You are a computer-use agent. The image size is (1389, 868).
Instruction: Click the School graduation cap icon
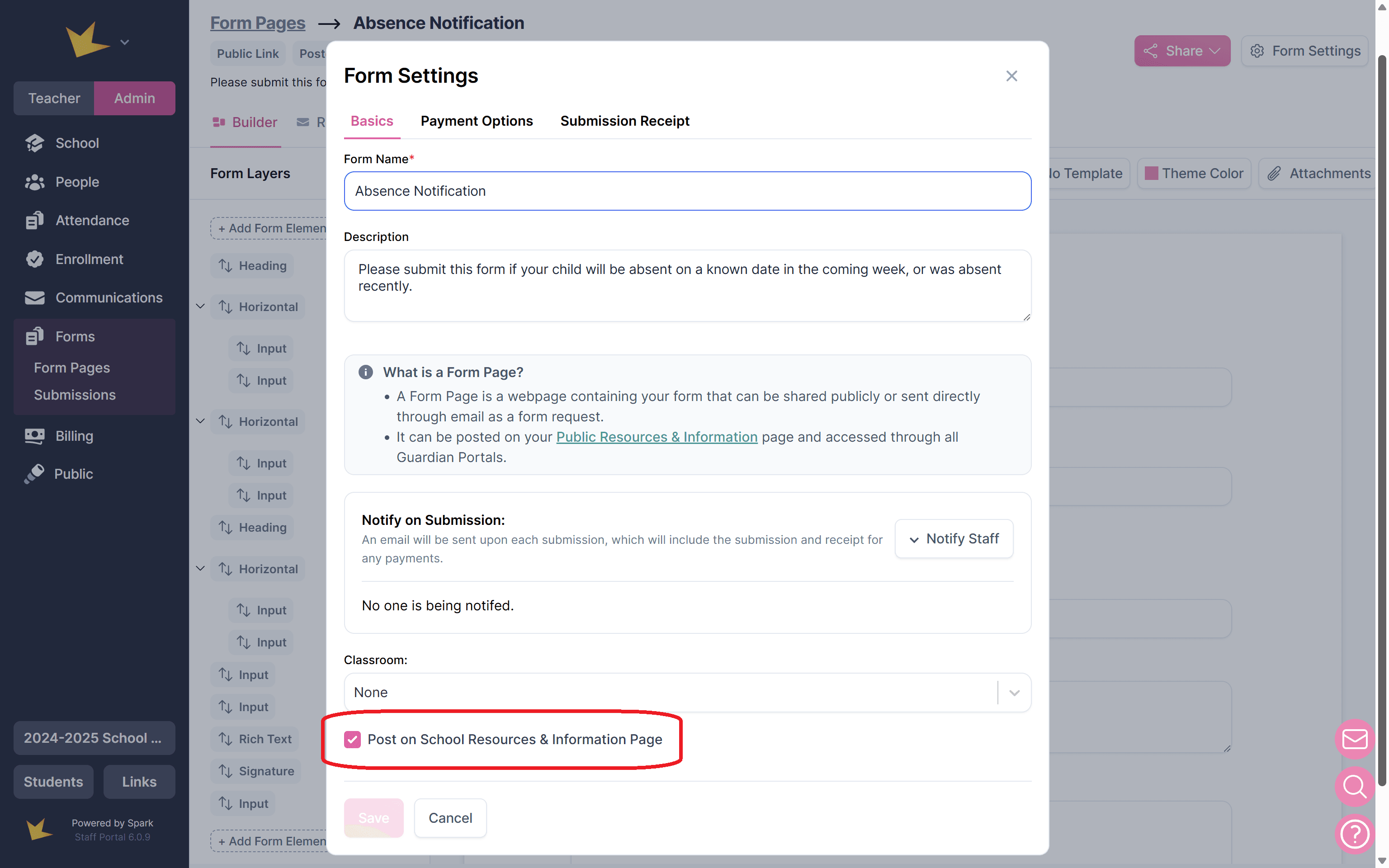pyautogui.click(x=34, y=143)
